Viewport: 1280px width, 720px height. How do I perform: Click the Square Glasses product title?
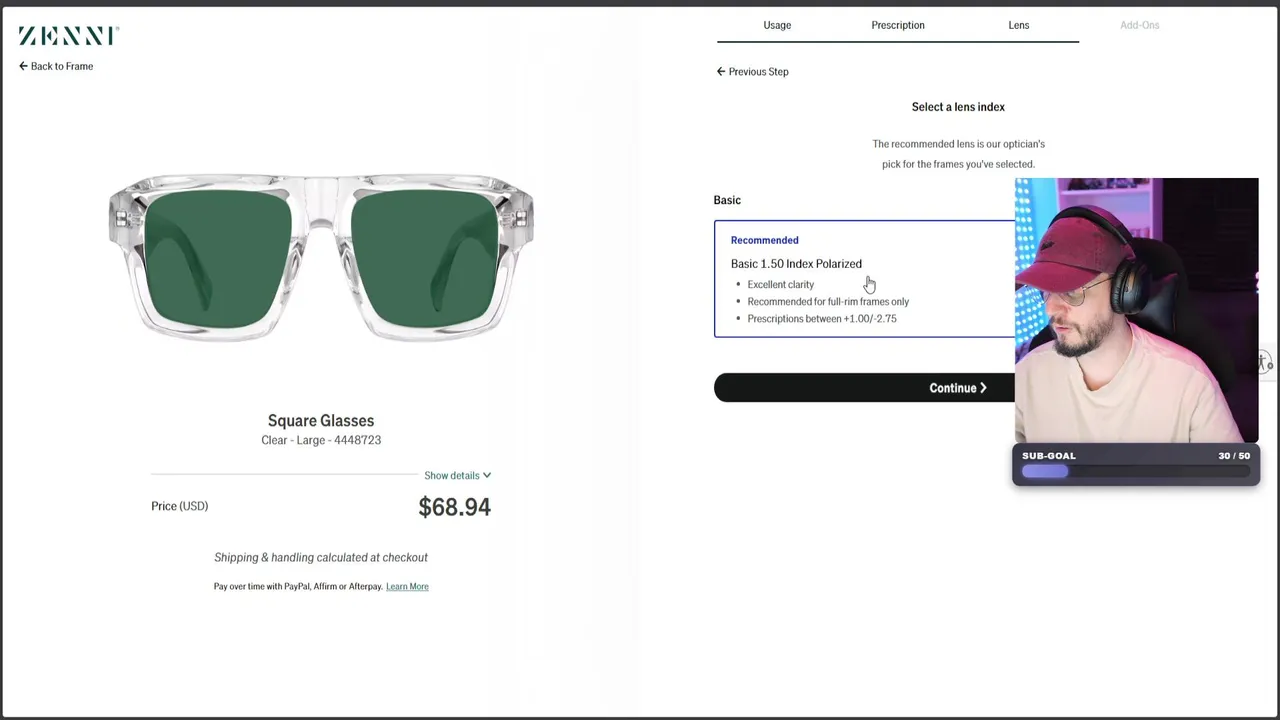coord(321,421)
